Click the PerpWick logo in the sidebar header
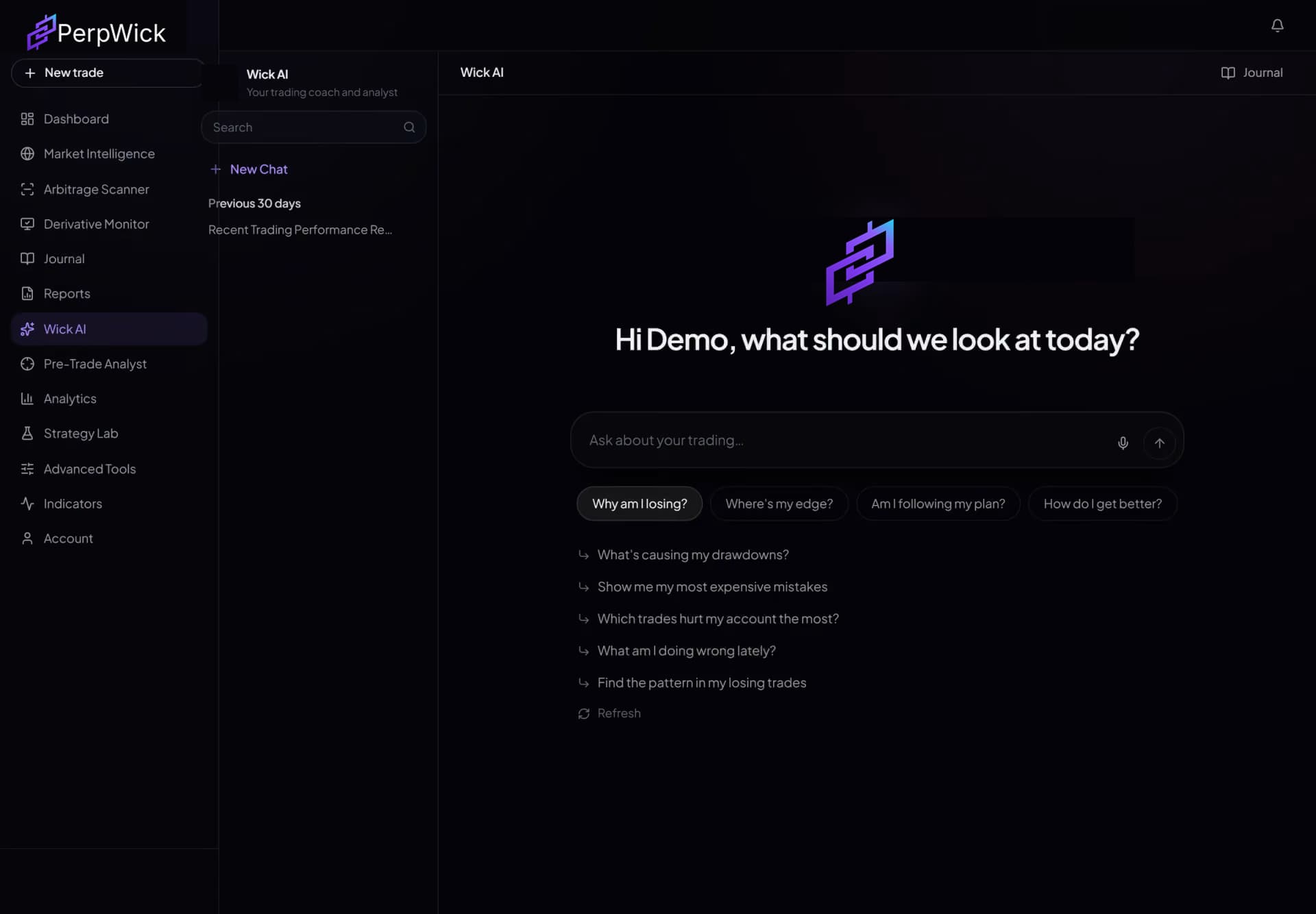Viewport: 1316px width, 914px height. 97,32
